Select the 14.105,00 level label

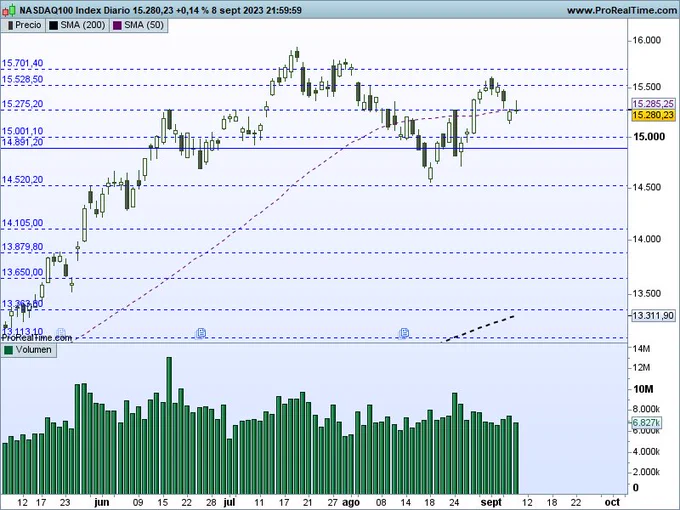23,223
